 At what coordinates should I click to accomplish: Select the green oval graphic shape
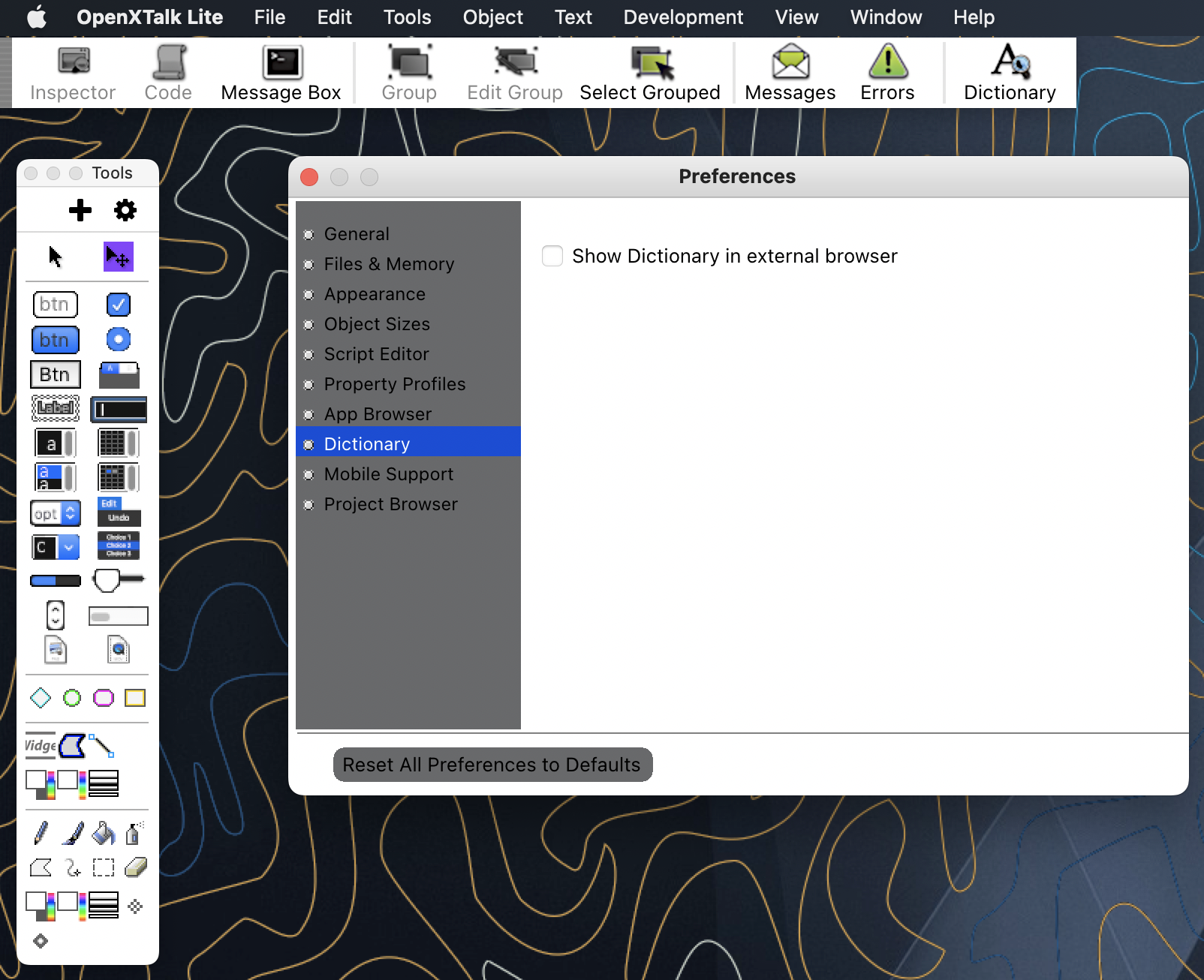click(72, 698)
